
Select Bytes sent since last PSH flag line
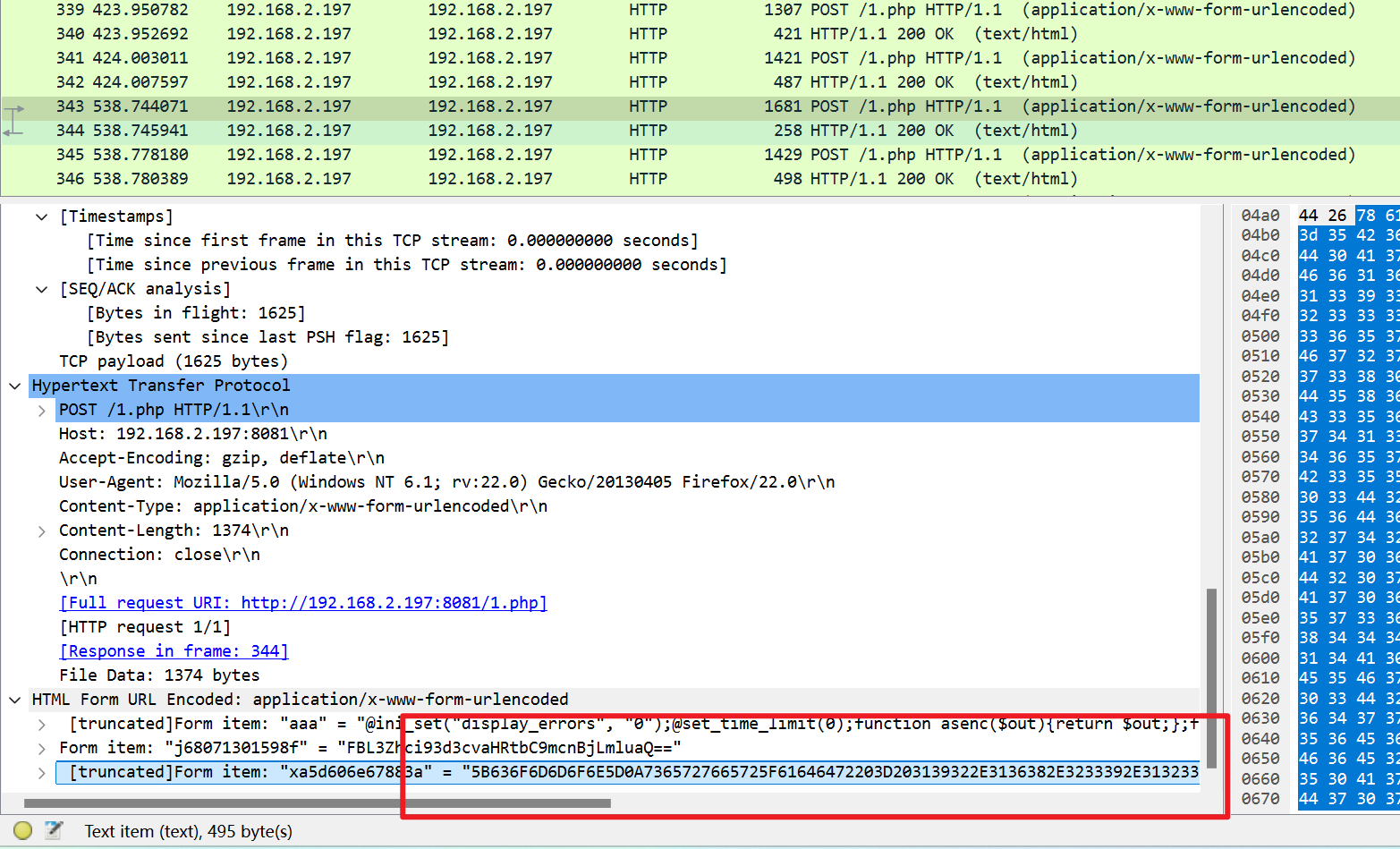click(x=267, y=337)
